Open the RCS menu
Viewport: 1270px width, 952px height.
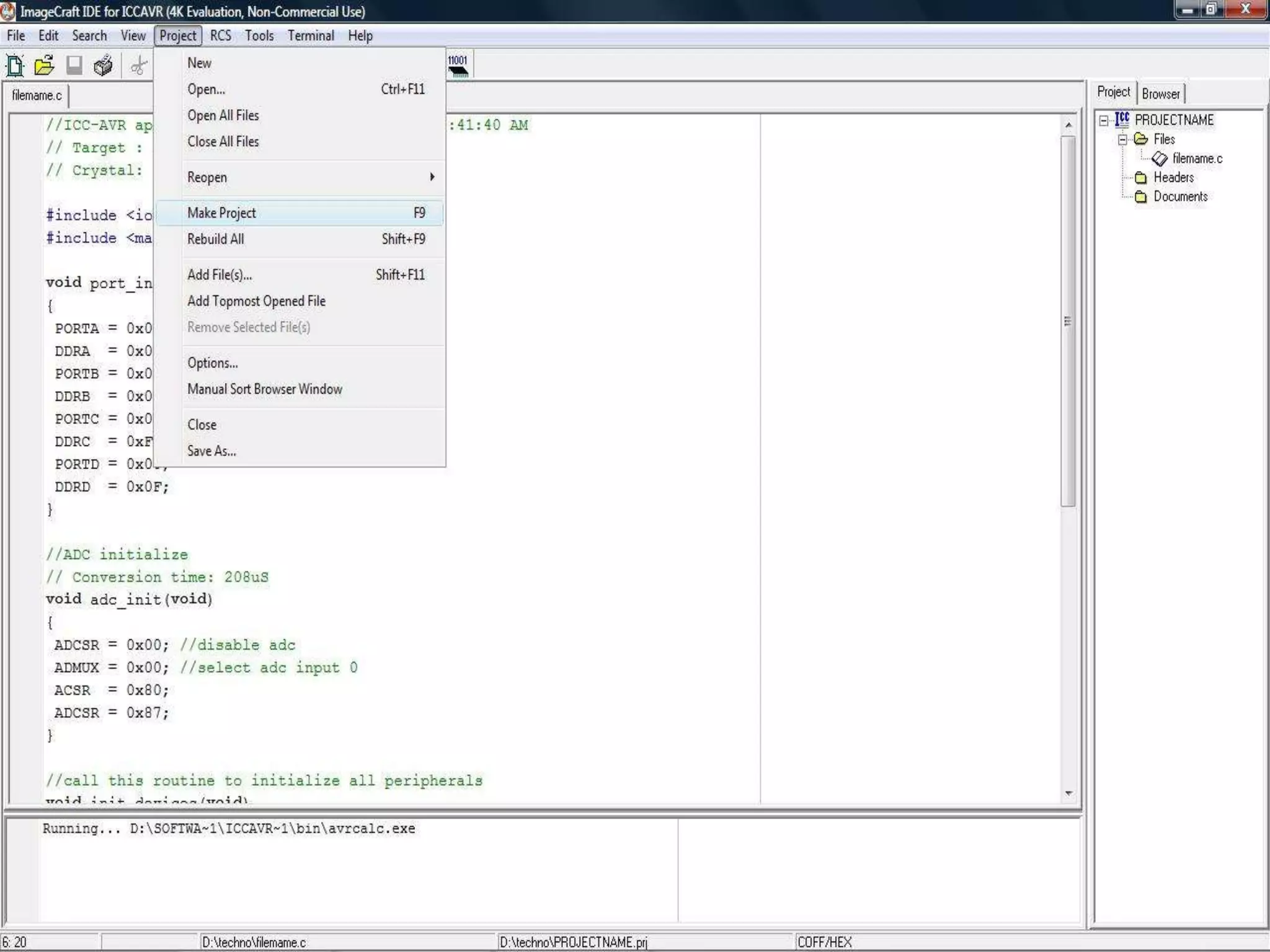221,35
